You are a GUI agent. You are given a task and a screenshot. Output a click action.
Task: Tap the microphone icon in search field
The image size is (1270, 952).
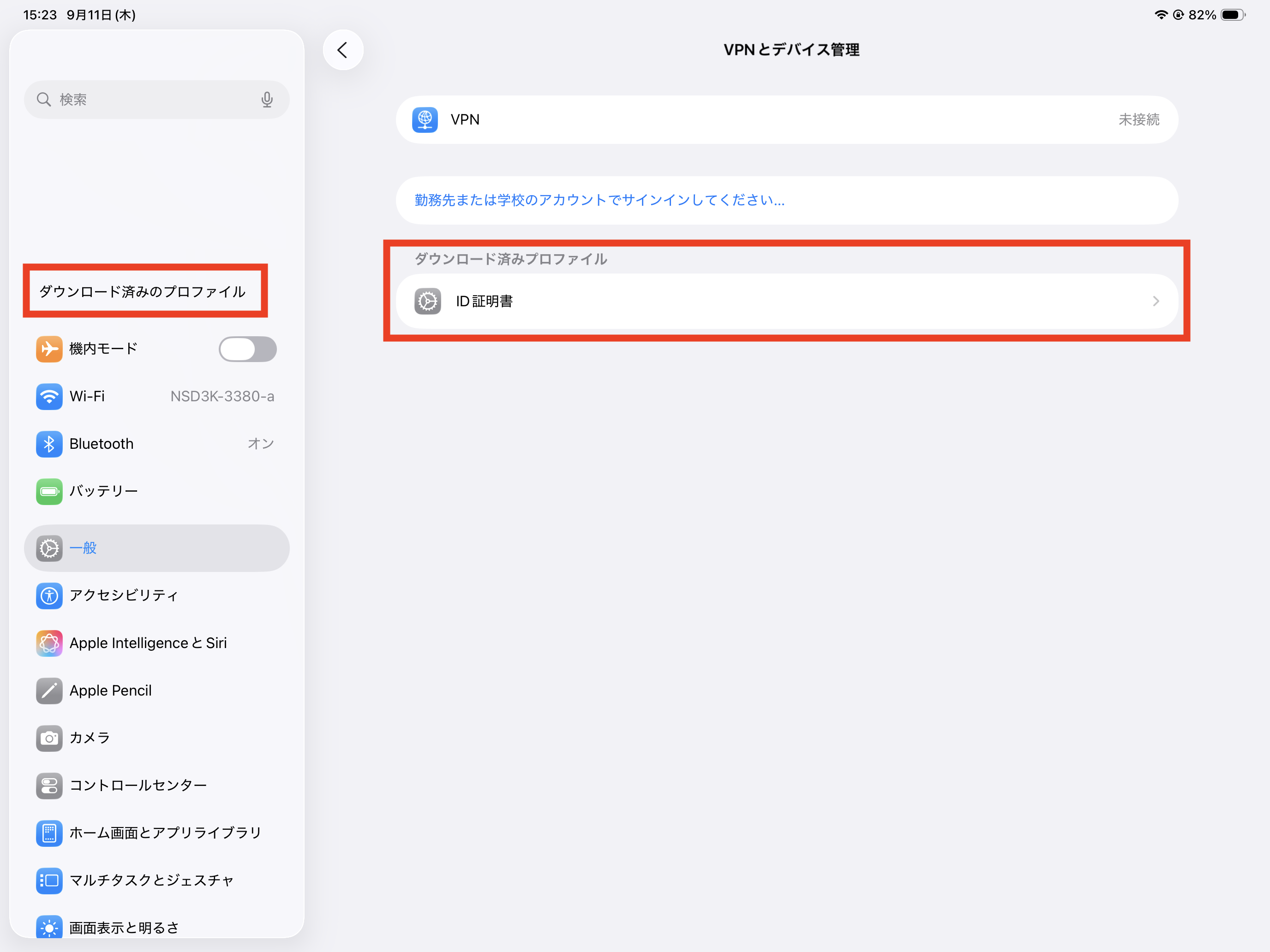point(266,99)
